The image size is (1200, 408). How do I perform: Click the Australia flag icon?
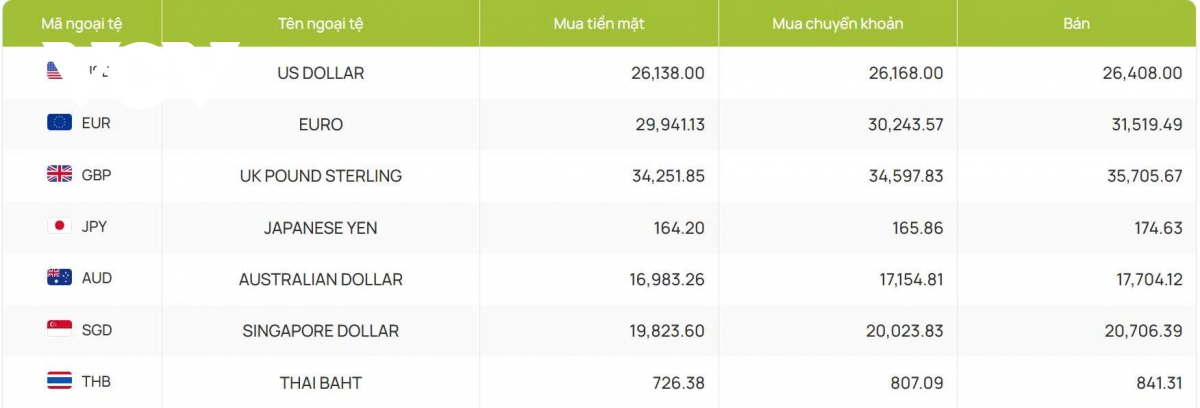pyautogui.click(x=59, y=278)
